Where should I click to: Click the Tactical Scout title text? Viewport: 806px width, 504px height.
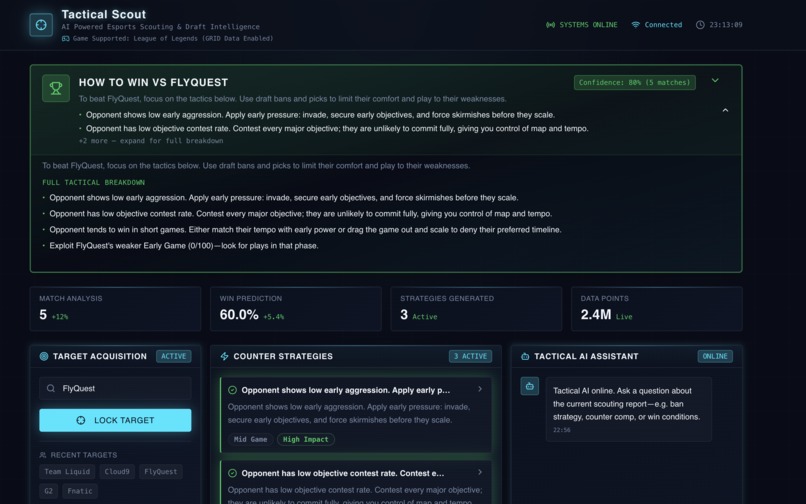click(104, 14)
